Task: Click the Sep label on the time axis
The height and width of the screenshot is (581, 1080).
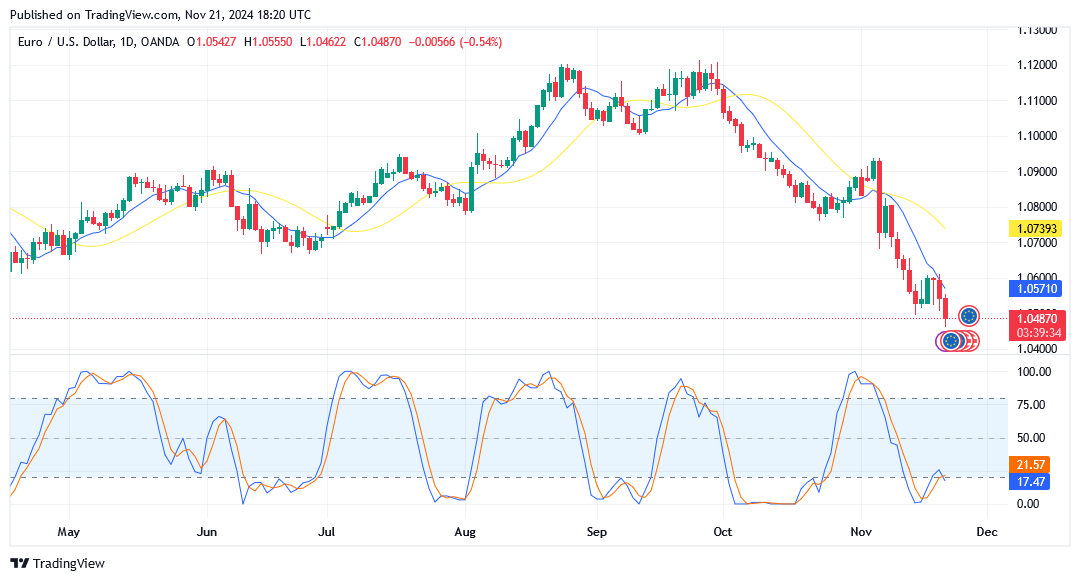Action: (596, 532)
